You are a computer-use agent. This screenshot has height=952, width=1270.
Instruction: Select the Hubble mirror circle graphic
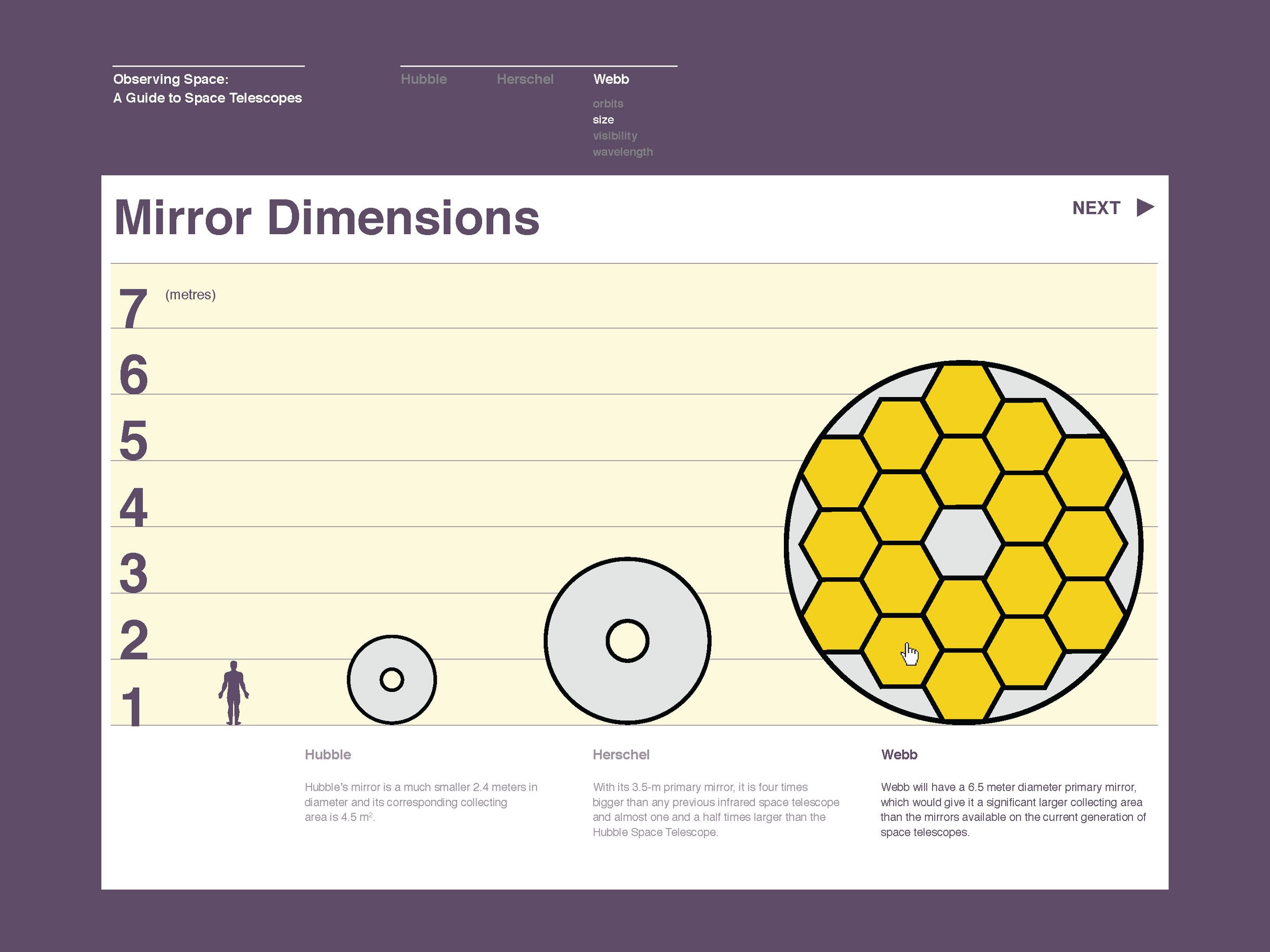click(392, 680)
